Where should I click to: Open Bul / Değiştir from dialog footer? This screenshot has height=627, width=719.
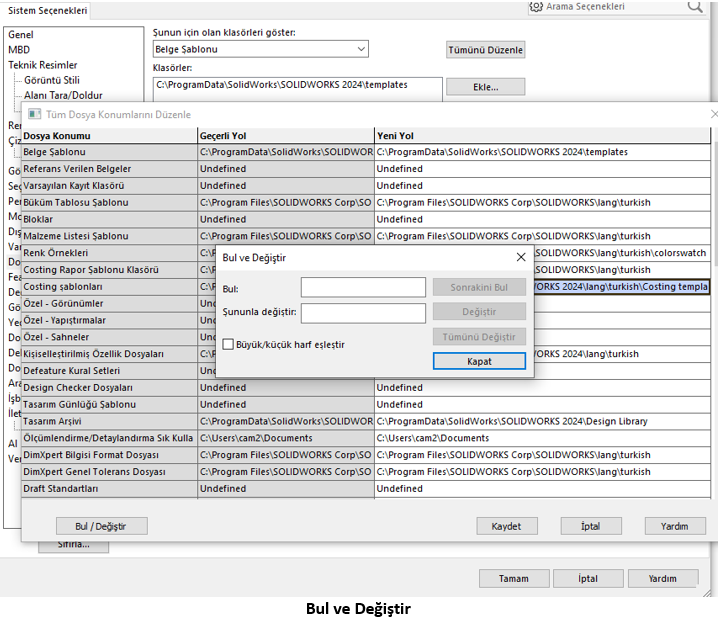[x=98, y=526]
